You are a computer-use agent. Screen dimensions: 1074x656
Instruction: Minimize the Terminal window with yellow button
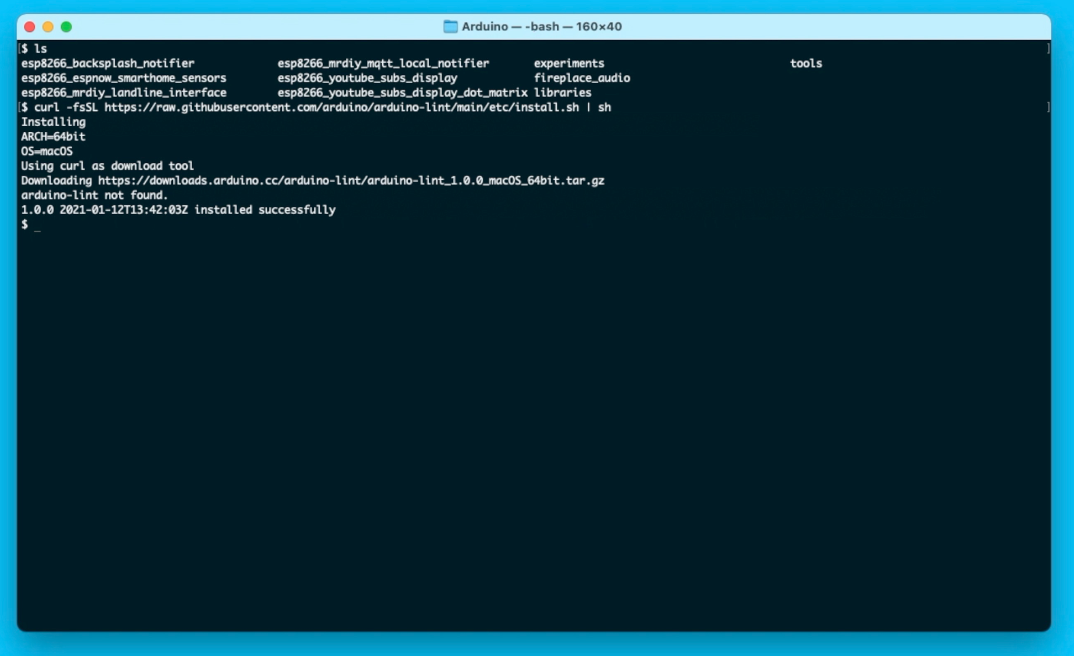point(48,27)
